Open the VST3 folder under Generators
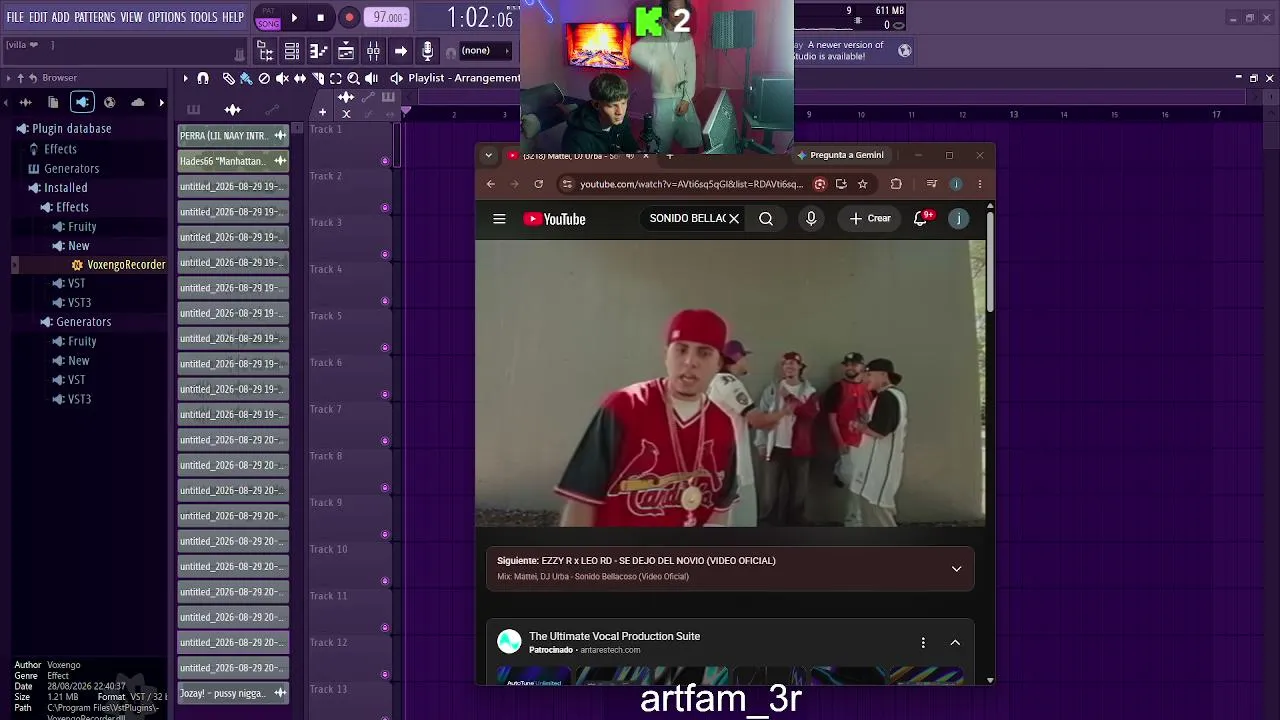Viewport: 1280px width, 720px height. pyautogui.click(x=79, y=399)
